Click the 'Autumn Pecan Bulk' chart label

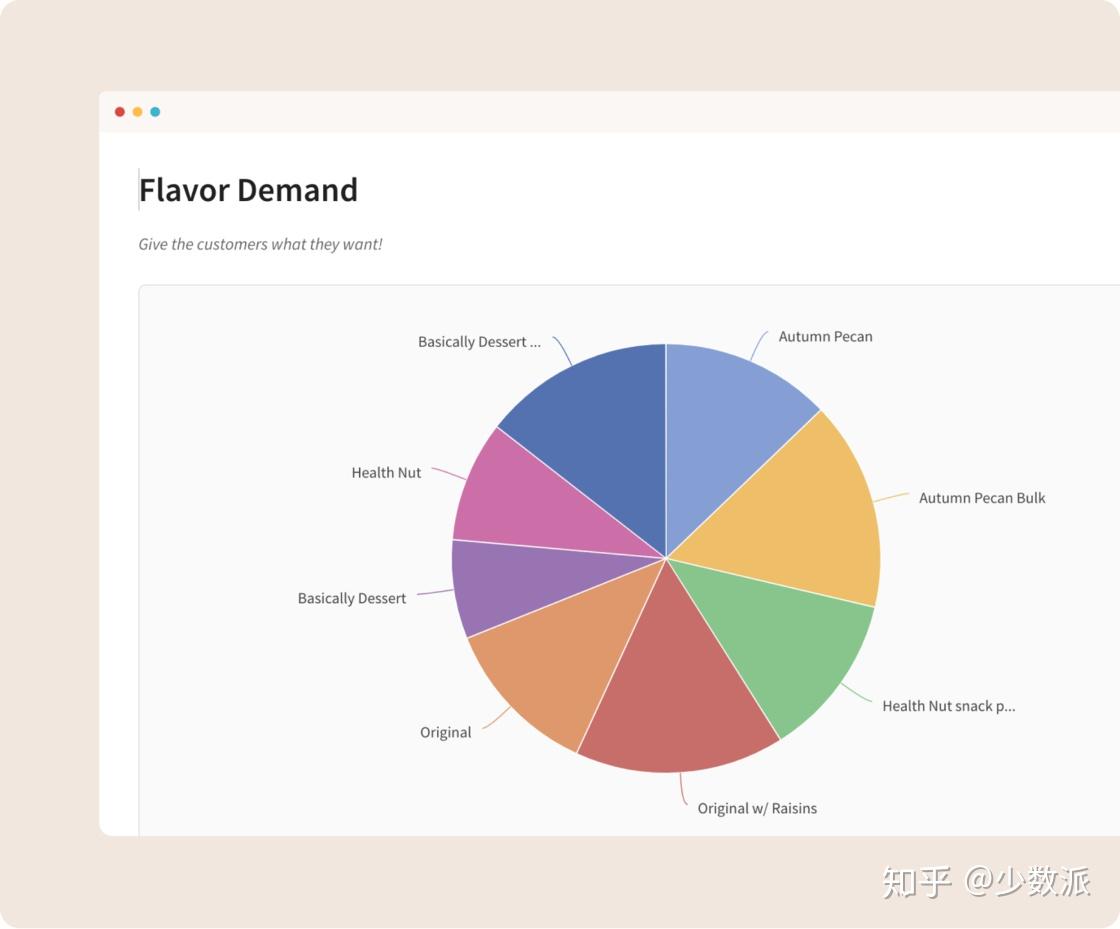click(x=982, y=498)
